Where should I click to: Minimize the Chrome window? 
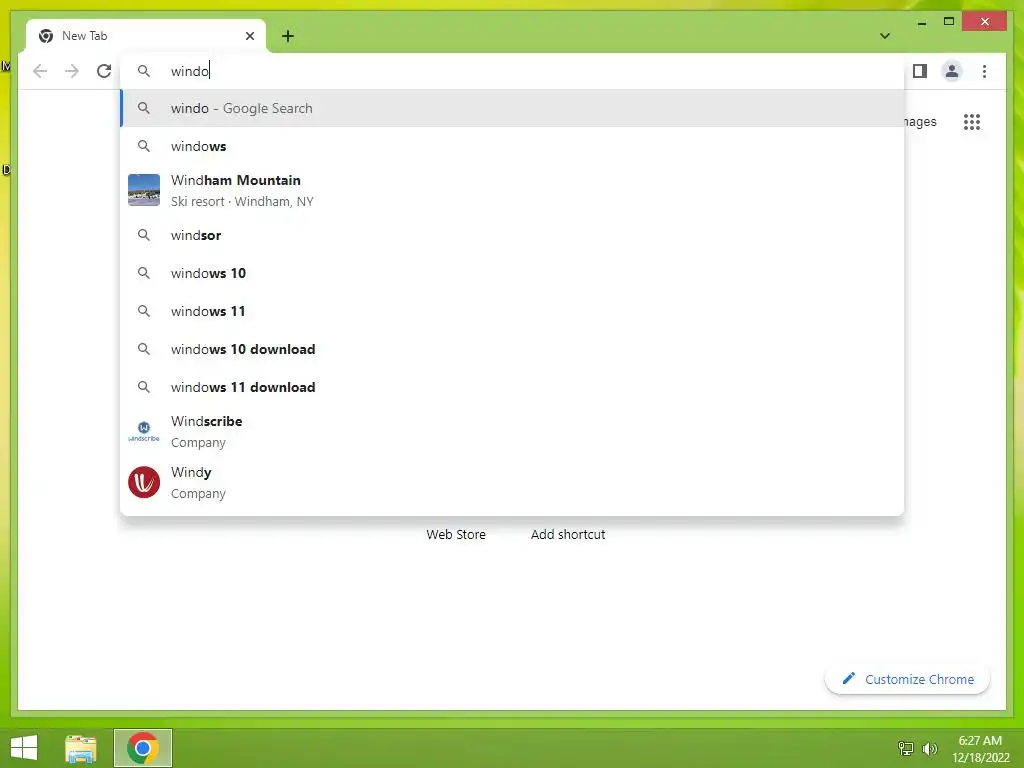[x=922, y=22]
